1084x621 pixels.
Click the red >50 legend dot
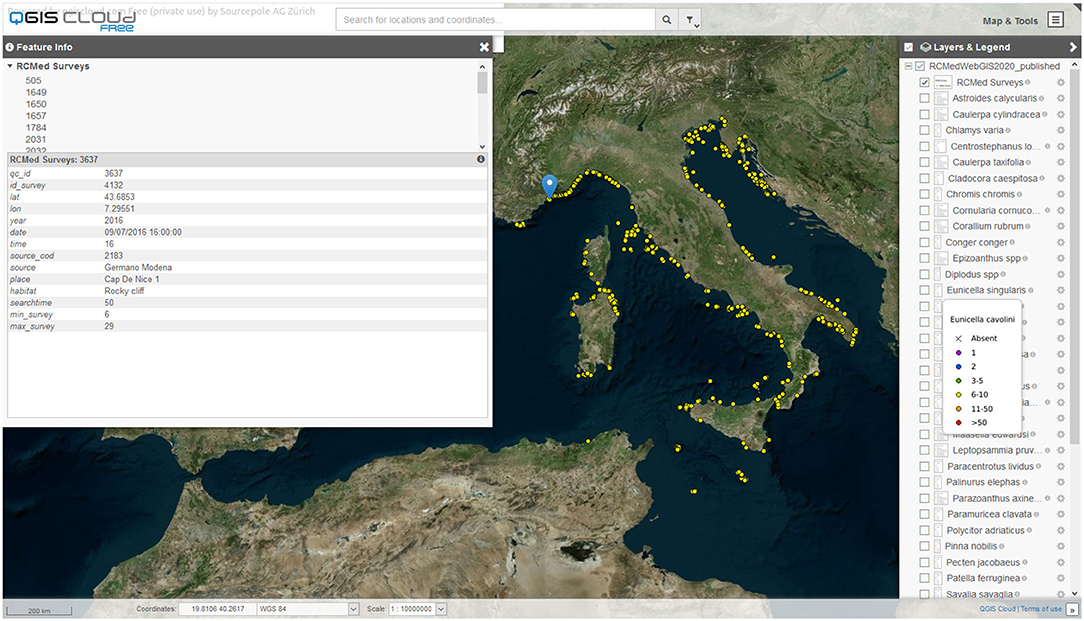tap(958, 423)
